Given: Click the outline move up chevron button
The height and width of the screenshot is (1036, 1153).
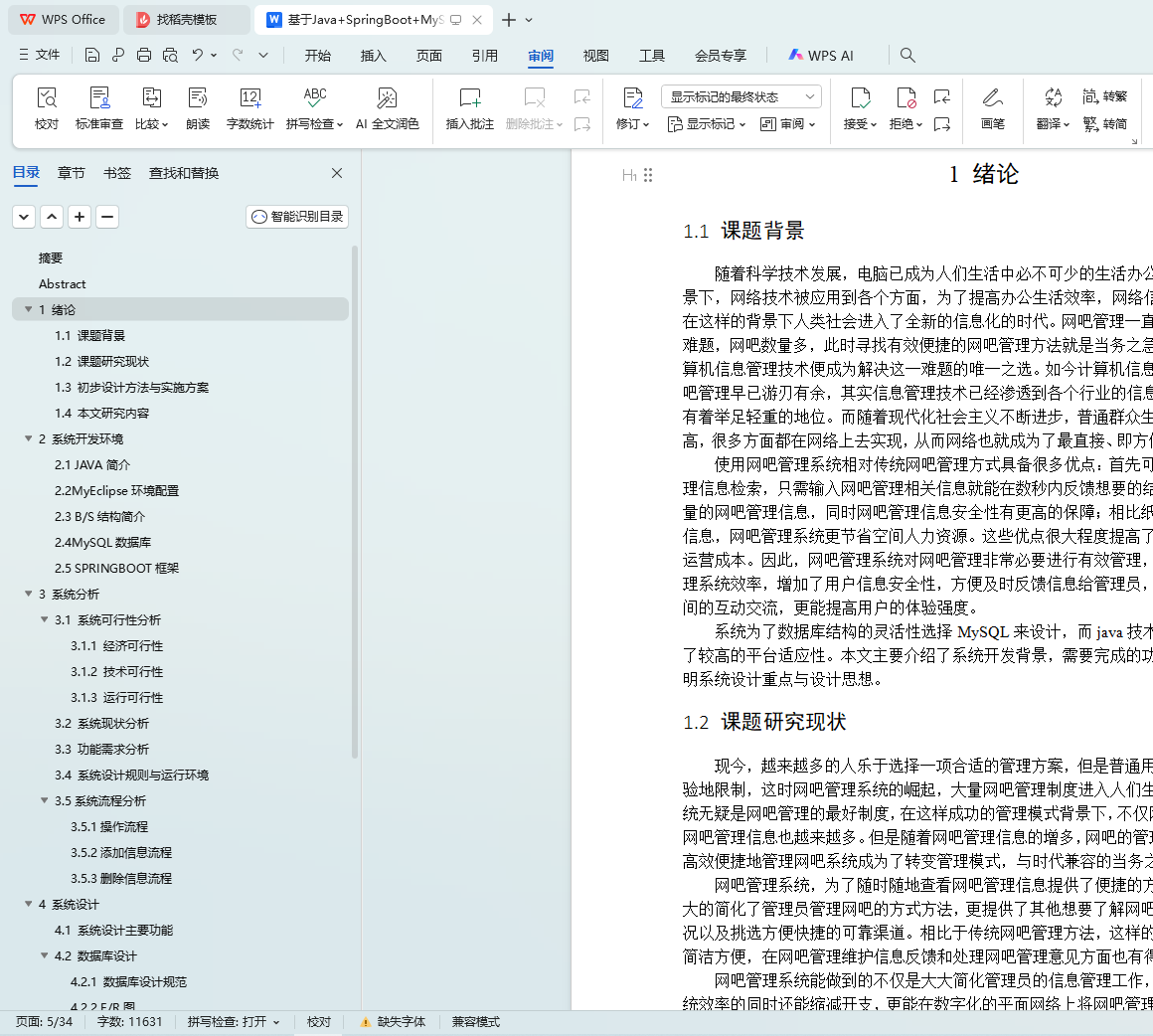Looking at the screenshot, I should pyautogui.click(x=52, y=217).
